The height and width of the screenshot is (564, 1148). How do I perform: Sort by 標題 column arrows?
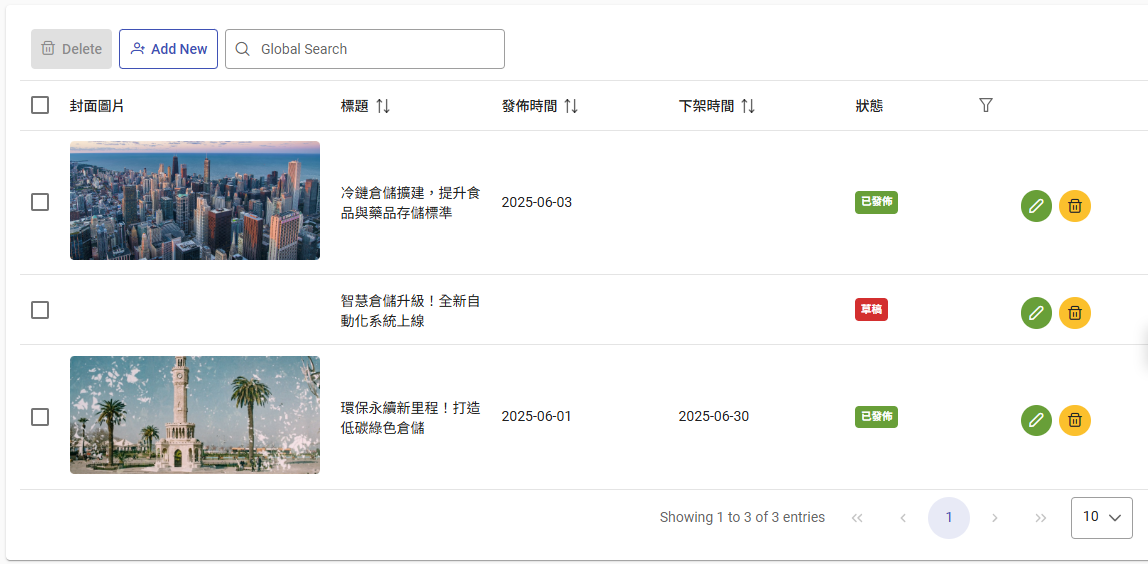[x=383, y=106]
